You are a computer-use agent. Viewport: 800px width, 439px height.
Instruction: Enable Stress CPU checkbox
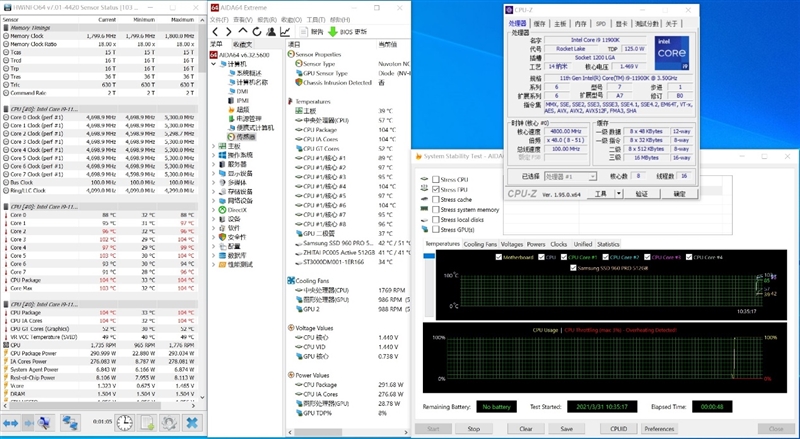coord(436,179)
